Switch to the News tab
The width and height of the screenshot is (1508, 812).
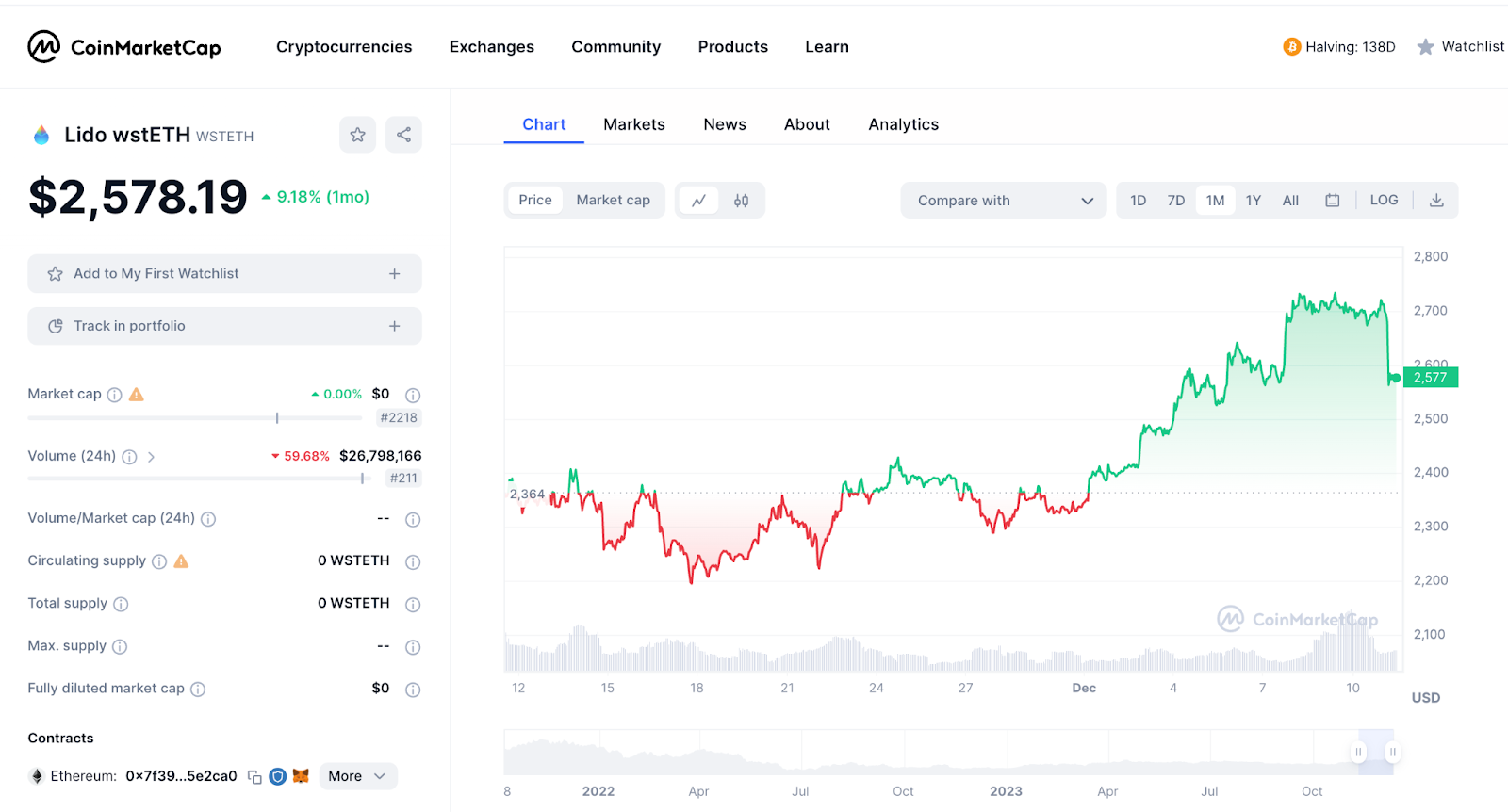[x=725, y=124]
